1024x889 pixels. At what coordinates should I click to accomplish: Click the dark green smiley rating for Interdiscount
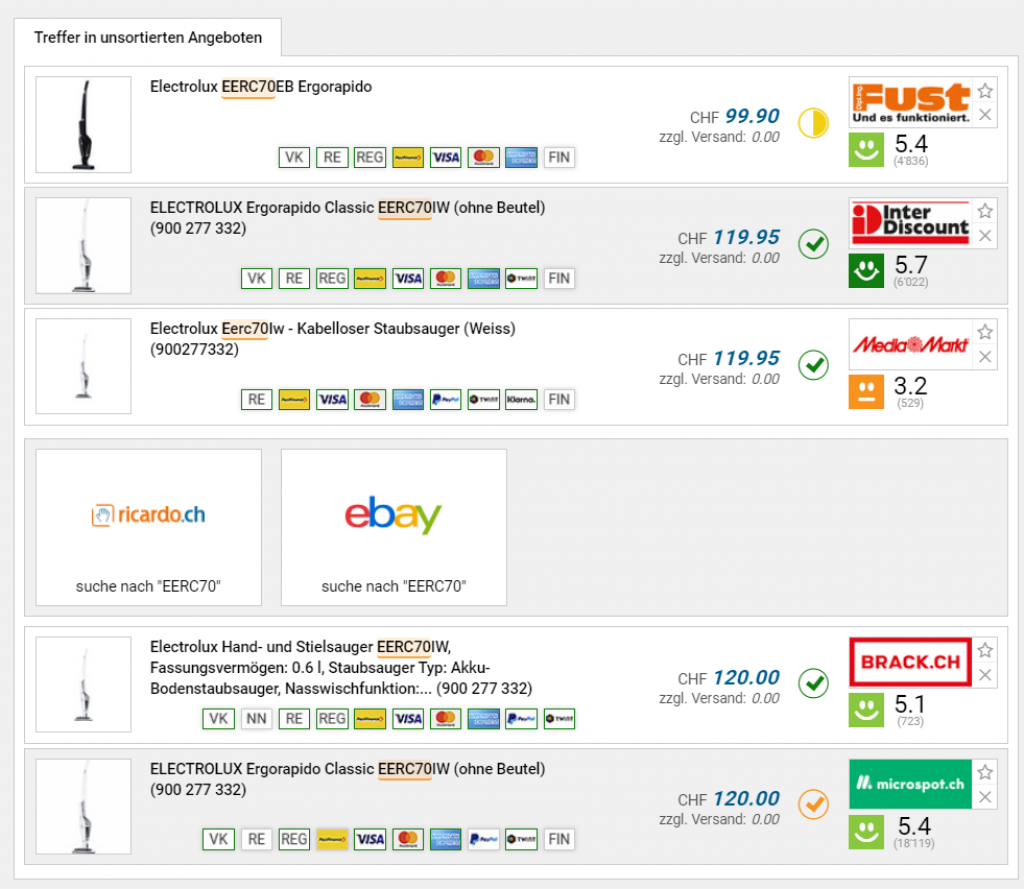867,270
